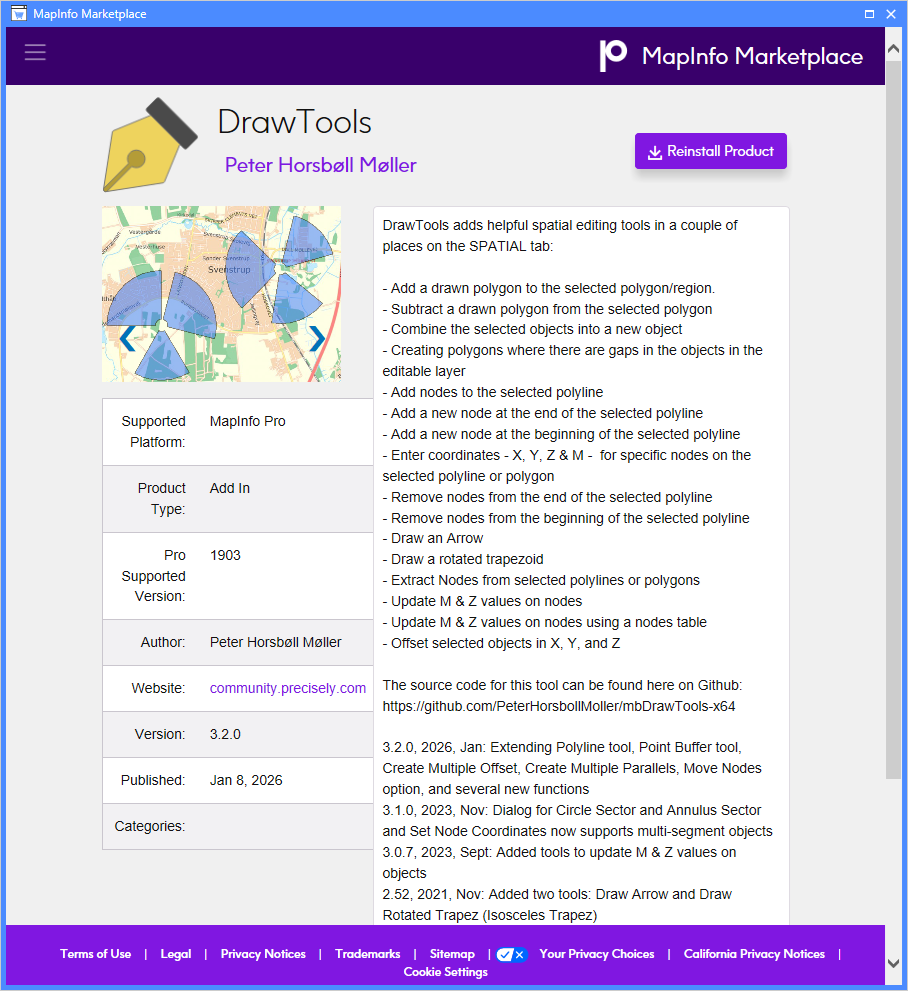908x991 pixels.
Task: Click the 'Combine the selected objects' line
Action: [532, 329]
